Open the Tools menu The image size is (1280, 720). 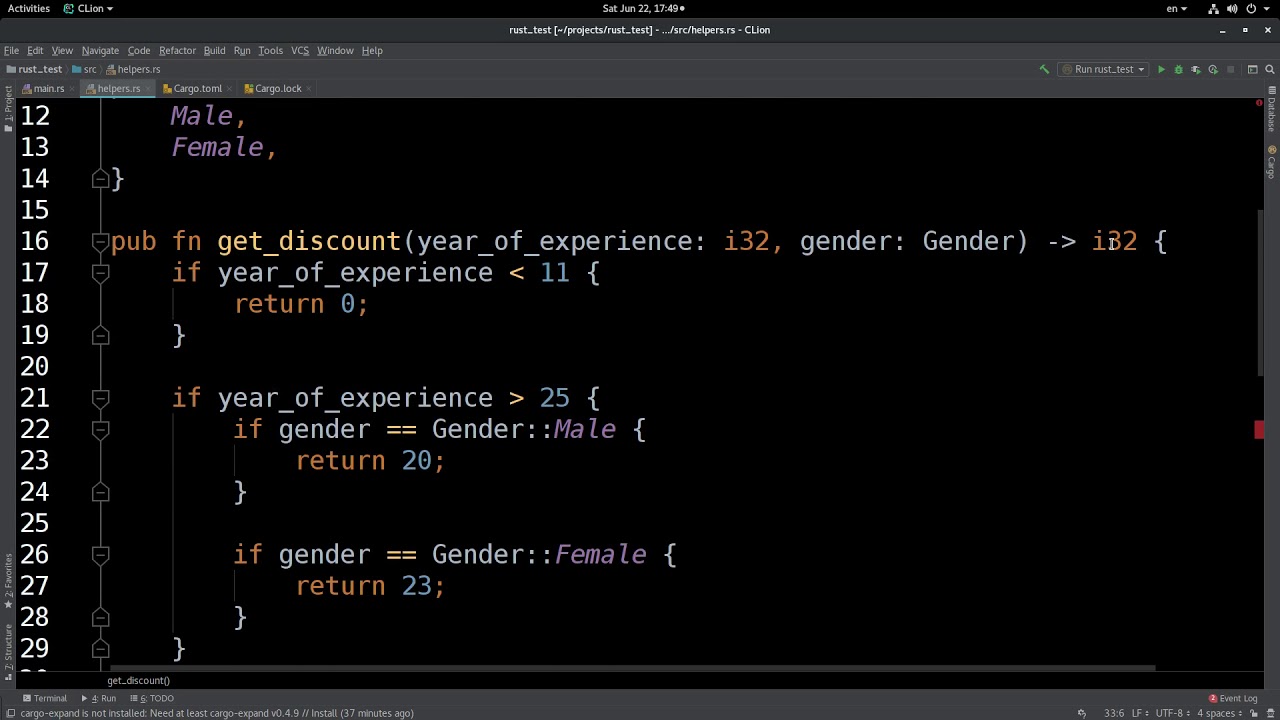pyautogui.click(x=270, y=50)
